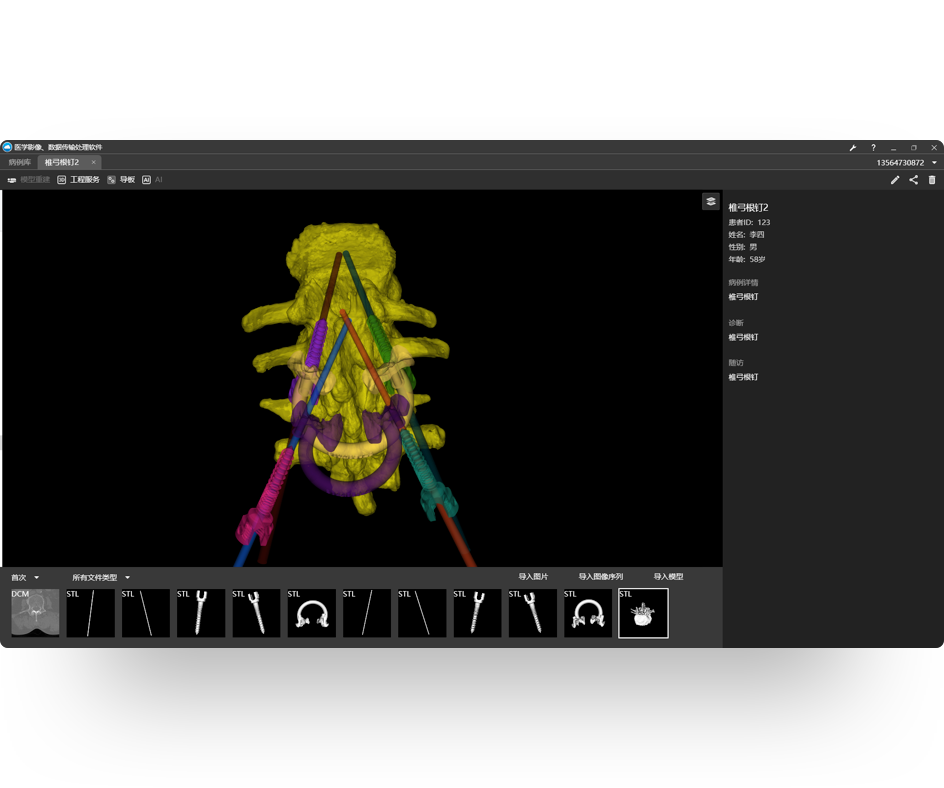The width and height of the screenshot is (944, 788).
Task: Select the first ring-shaped guide STL thumbnail
Action: pyautogui.click(x=311, y=613)
